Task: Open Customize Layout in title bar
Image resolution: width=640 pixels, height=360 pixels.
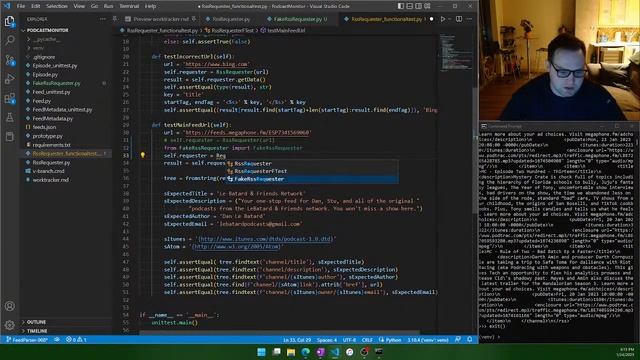Action: coord(427,6)
